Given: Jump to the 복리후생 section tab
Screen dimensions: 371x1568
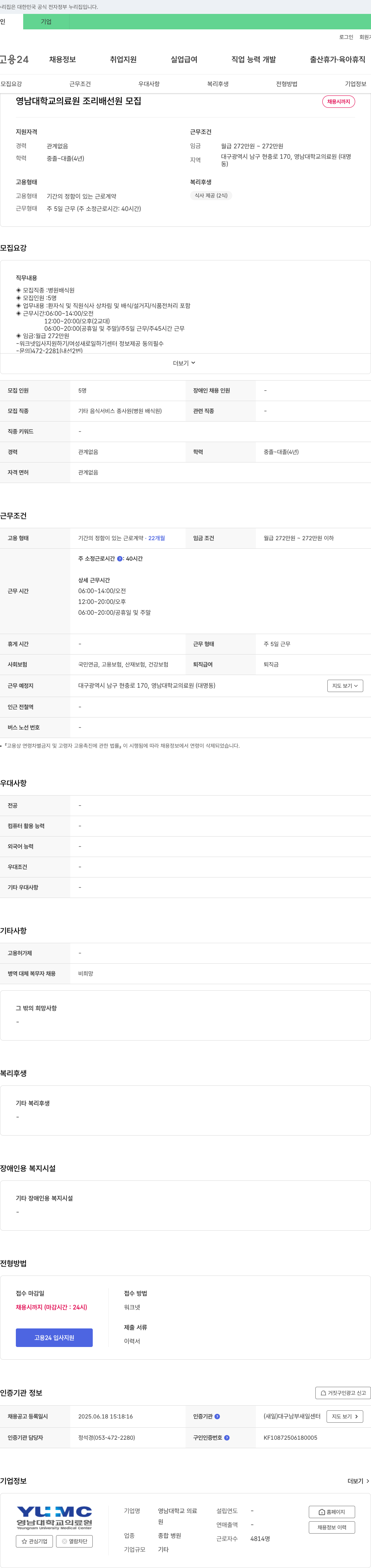Looking at the screenshot, I should tap(218, 84).
